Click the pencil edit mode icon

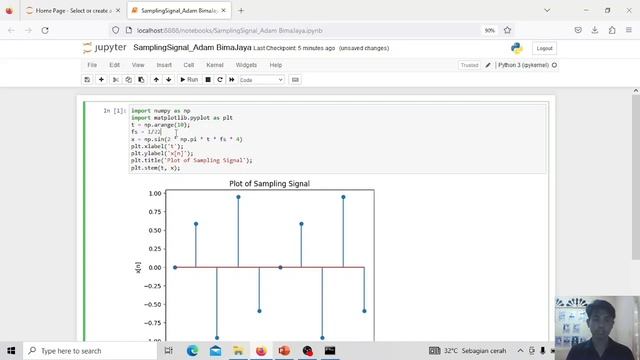tap(488, 65)
